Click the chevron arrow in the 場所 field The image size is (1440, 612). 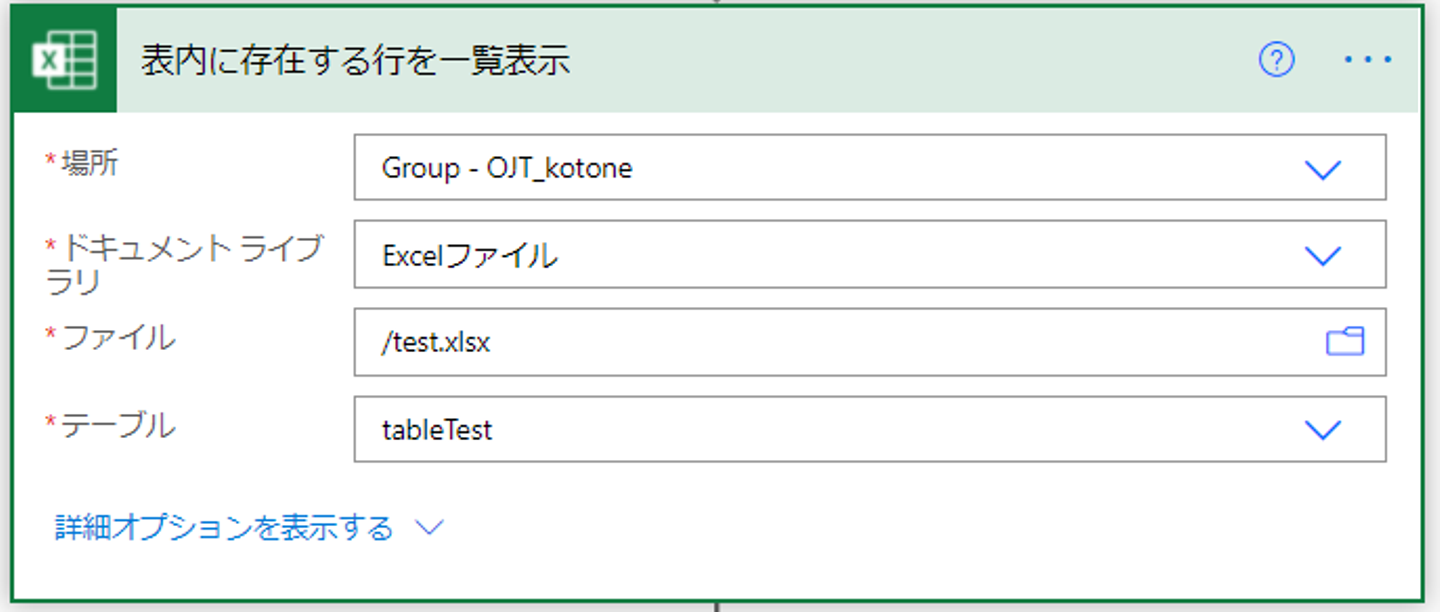[x=1323, y=169]
